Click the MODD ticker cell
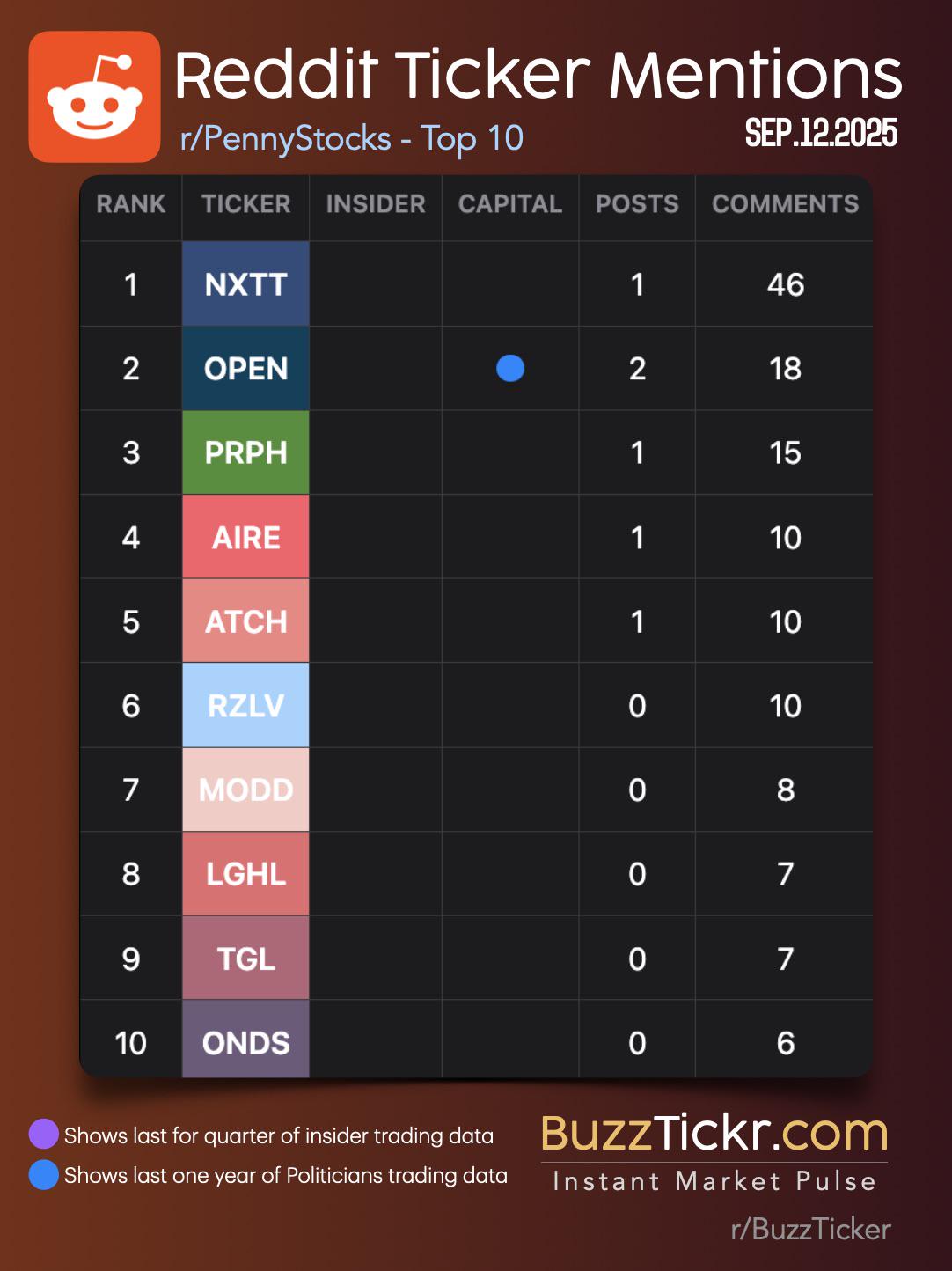Screen dimensions: 952x1271 (245, 790)
